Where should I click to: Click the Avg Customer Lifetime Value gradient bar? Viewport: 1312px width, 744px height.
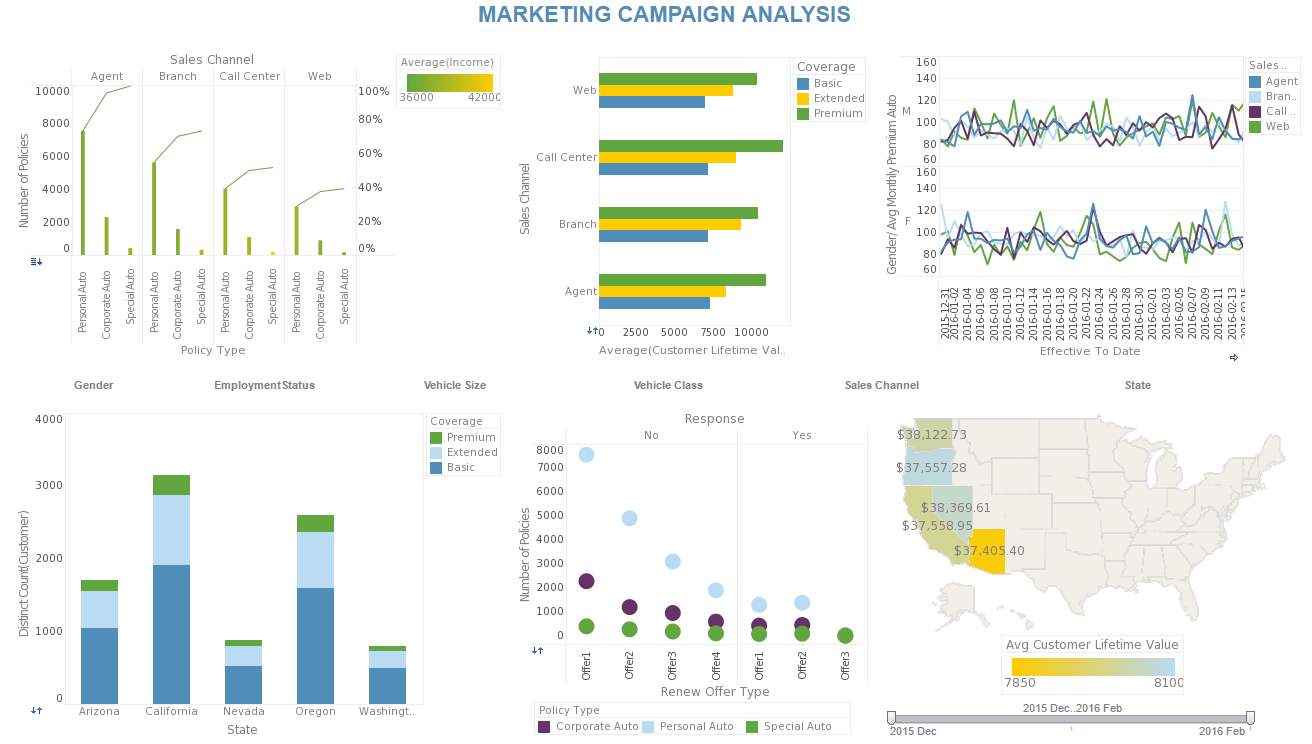[1093, 666]
